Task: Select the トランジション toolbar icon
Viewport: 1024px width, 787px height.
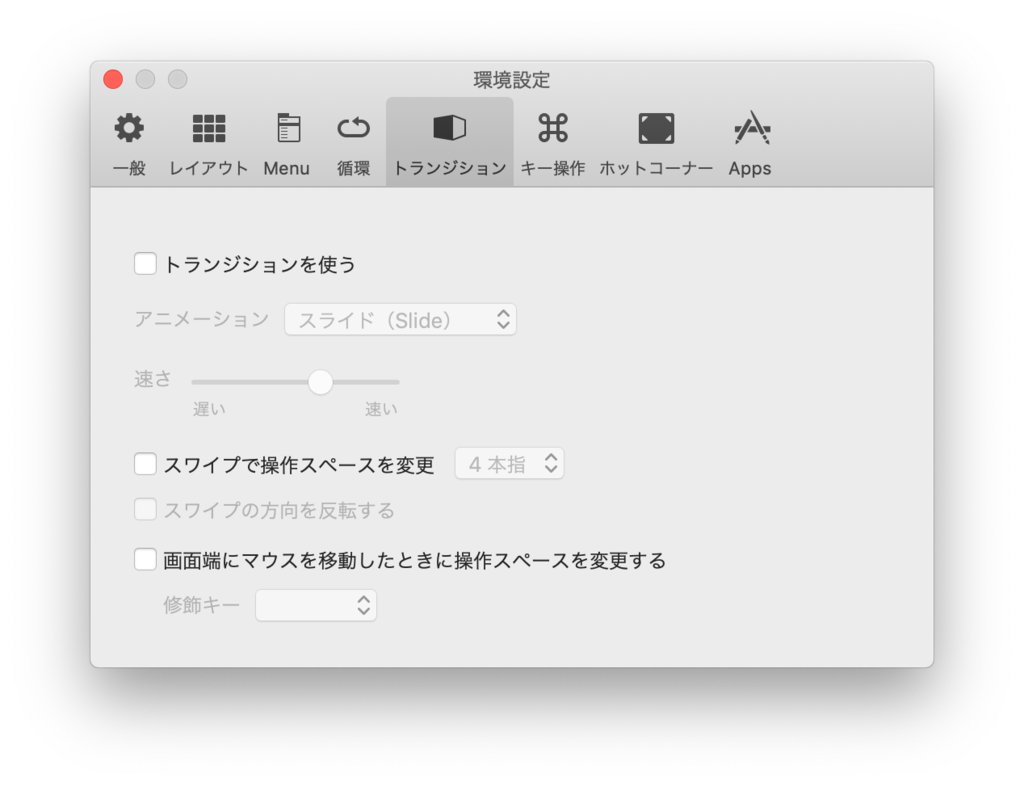Action: [x=449, y=128]
